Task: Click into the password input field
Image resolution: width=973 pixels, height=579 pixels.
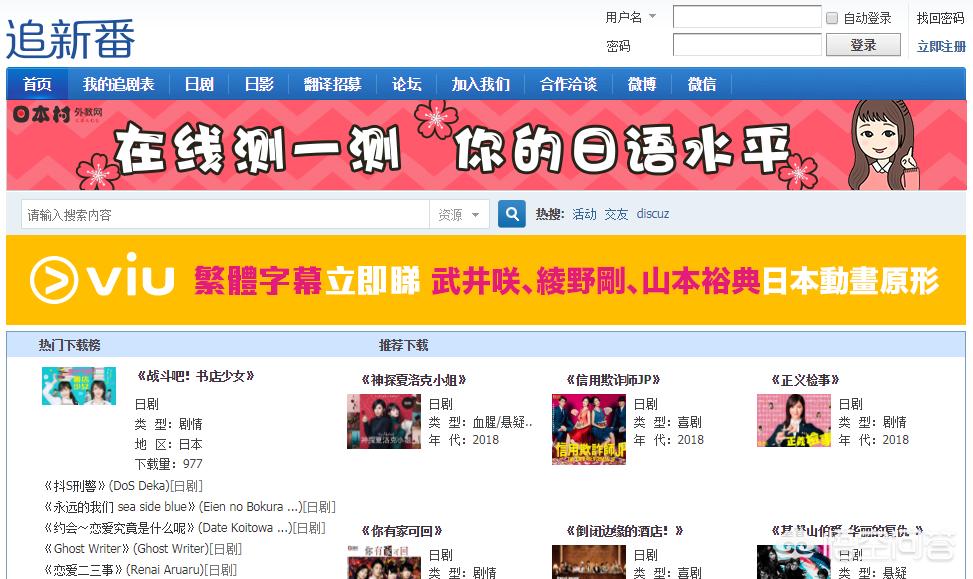Action: click(746, 45)
